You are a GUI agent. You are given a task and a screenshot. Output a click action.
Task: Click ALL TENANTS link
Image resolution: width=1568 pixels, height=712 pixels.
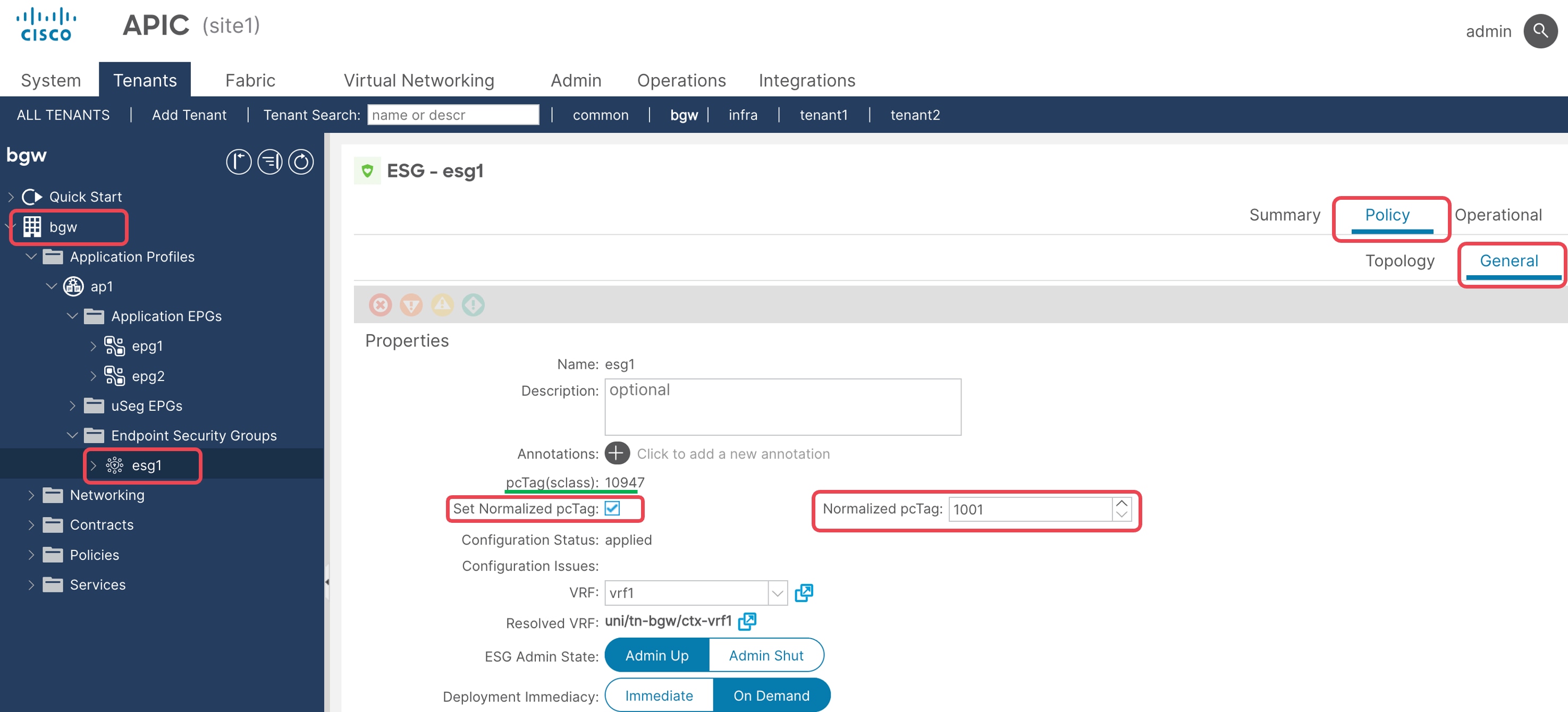point(63,115)
